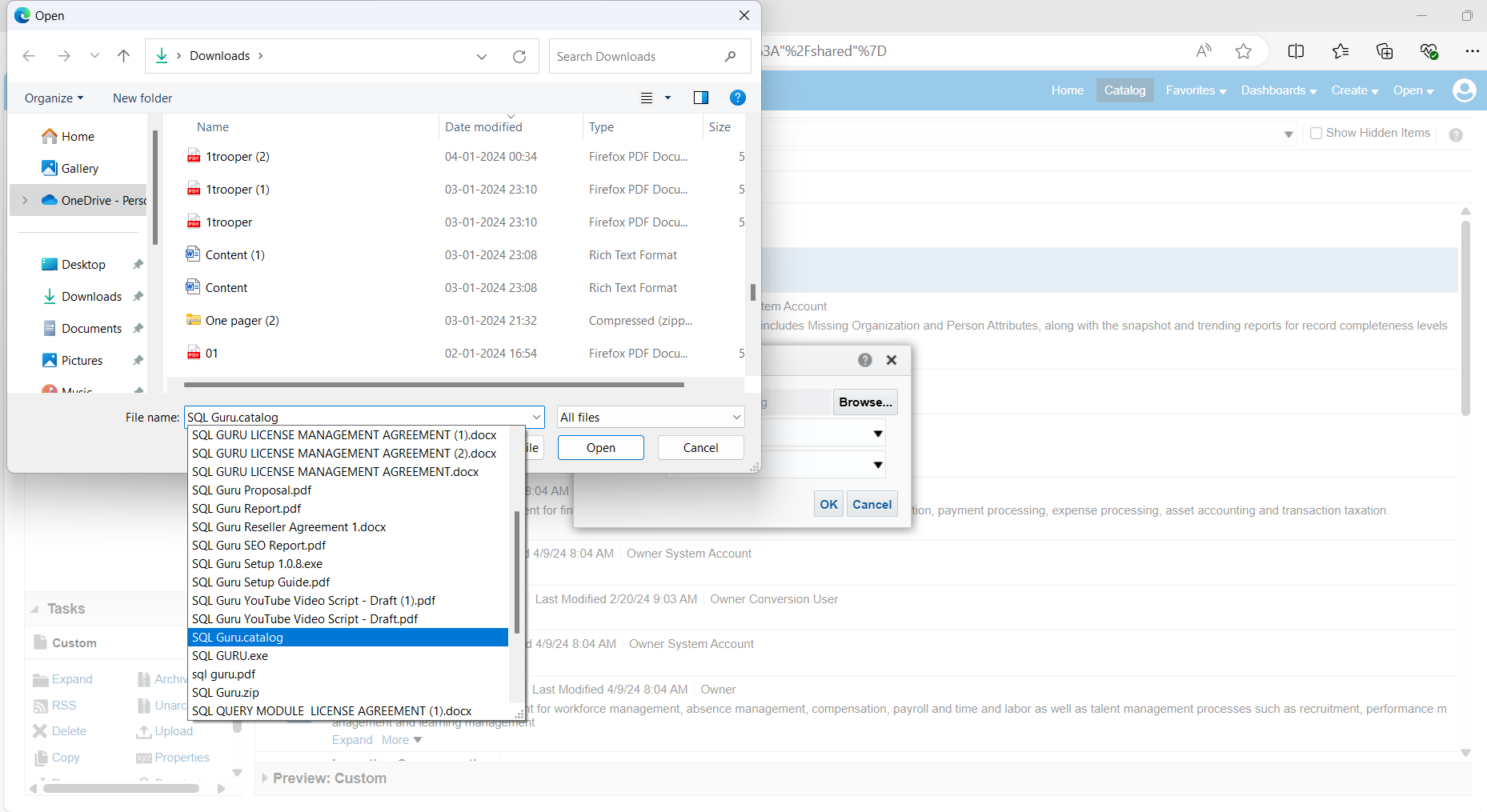The height and width of the screenshot is (812, 1487).
Task: Open browser favorites list icon
Action: (1341, 51)
